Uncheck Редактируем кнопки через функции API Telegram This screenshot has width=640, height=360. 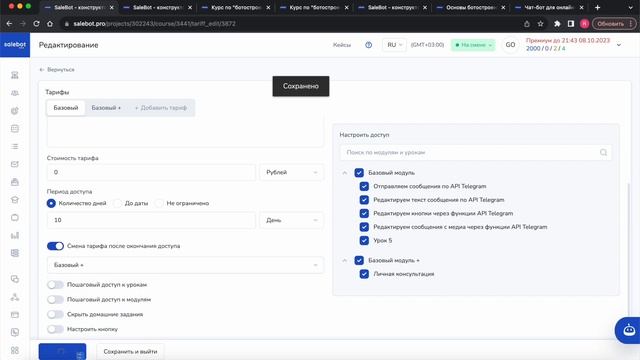point(364,213)
